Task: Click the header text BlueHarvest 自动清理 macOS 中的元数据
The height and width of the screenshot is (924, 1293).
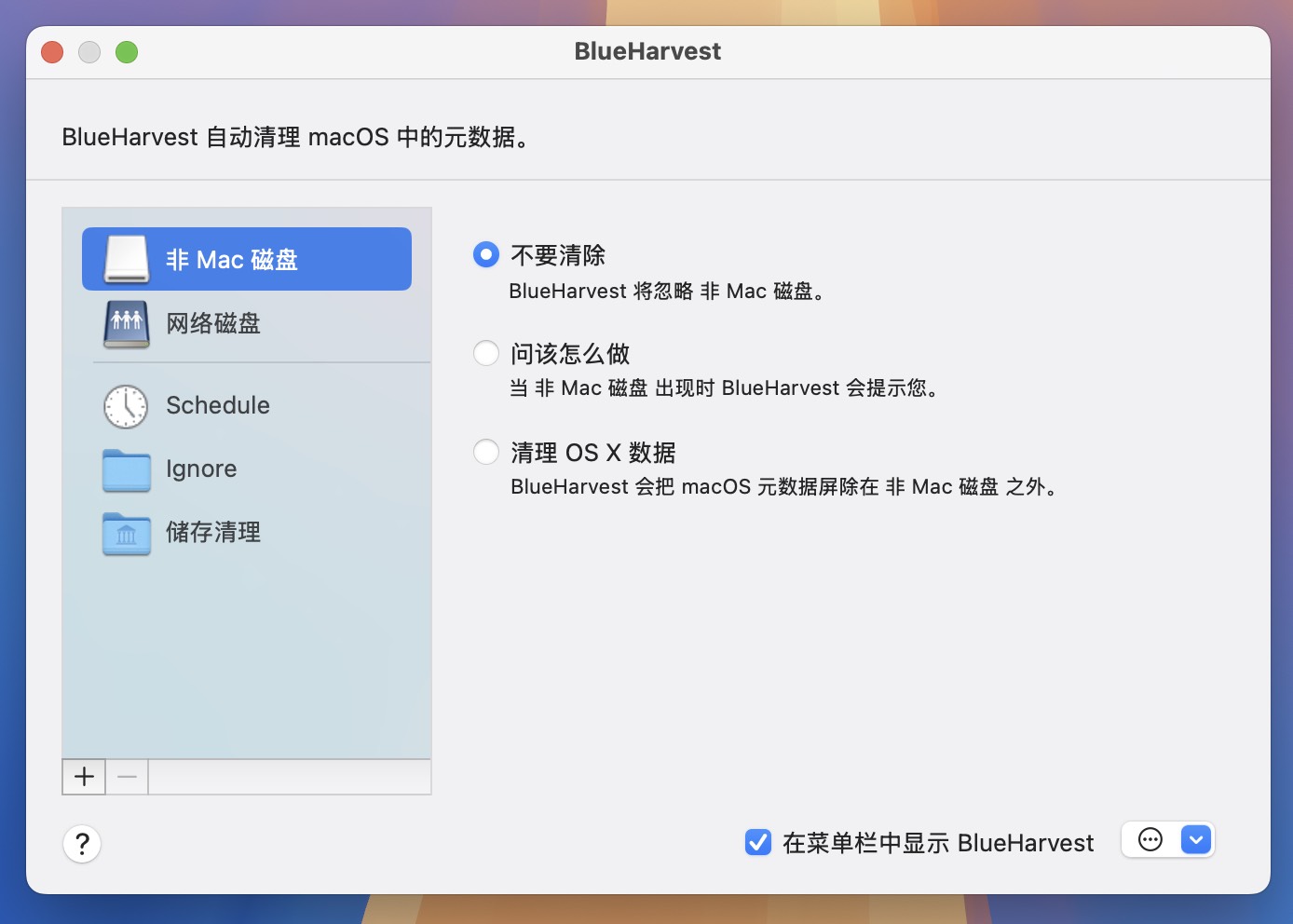Action: coord(295,138)
